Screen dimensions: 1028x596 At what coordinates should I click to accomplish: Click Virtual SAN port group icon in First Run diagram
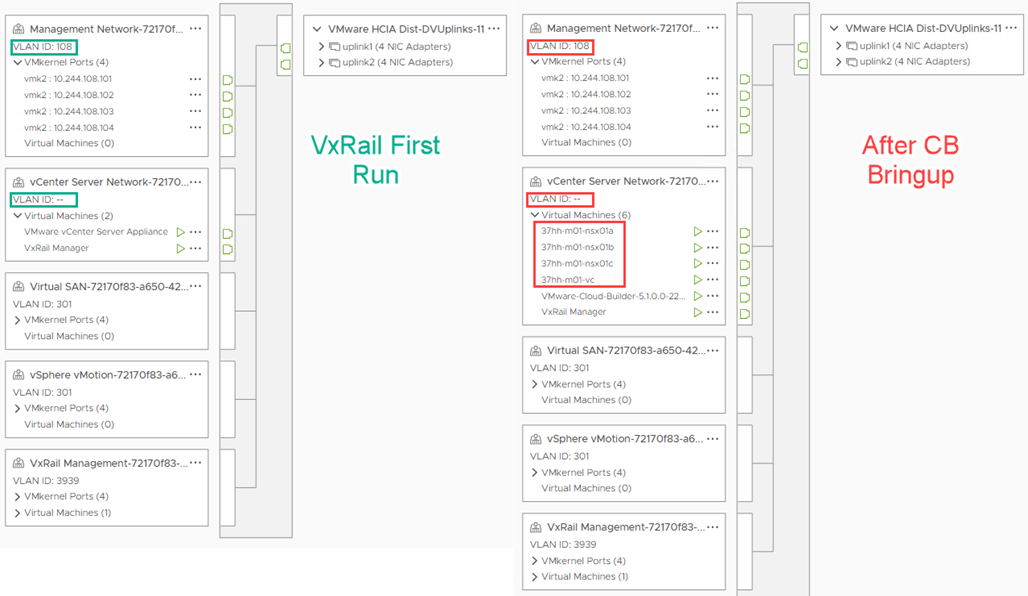pyautogui.click(x=18, y=287)
